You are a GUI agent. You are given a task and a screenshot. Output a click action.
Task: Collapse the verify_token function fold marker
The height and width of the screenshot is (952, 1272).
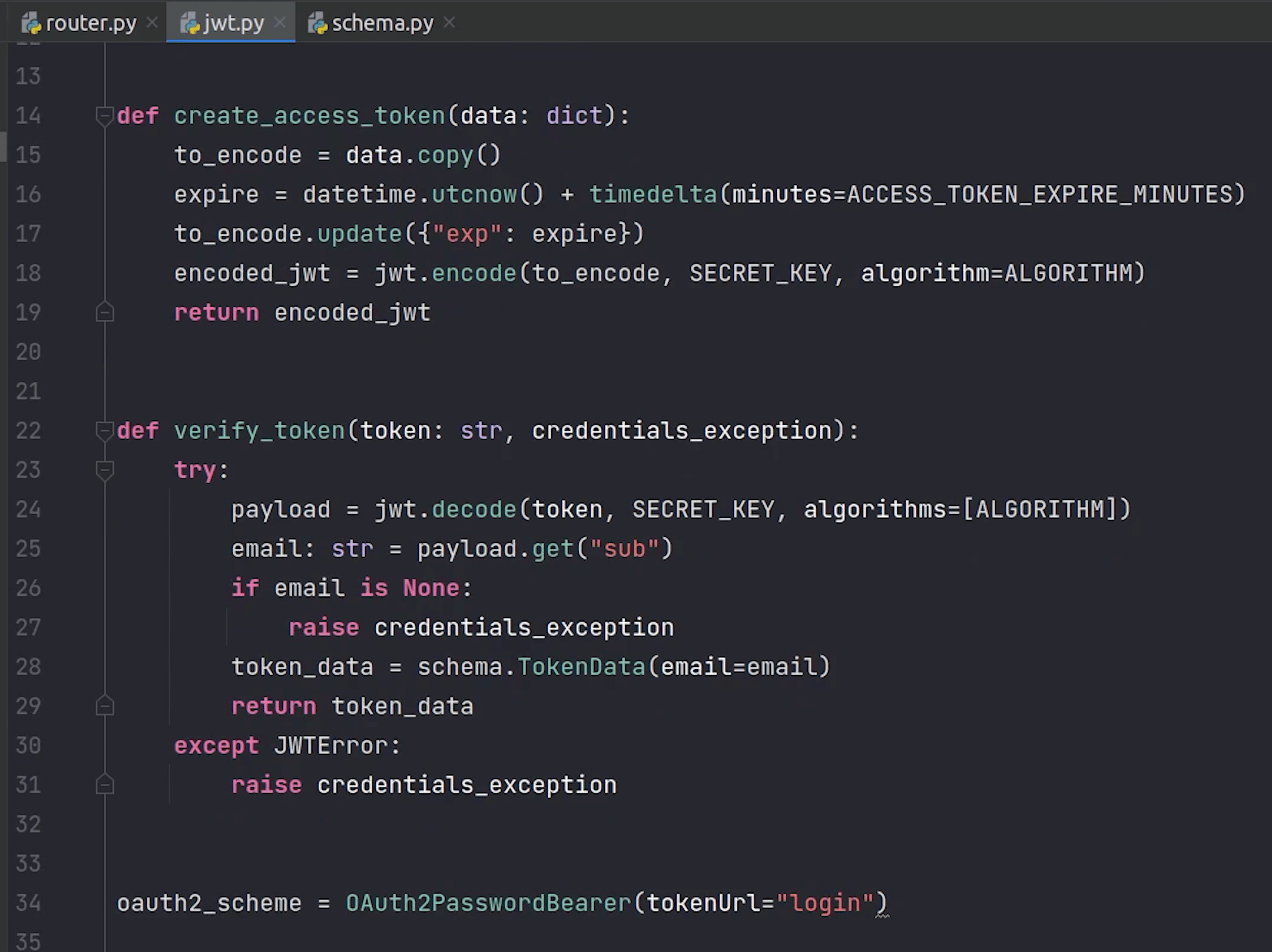click(x=104, y=430)
